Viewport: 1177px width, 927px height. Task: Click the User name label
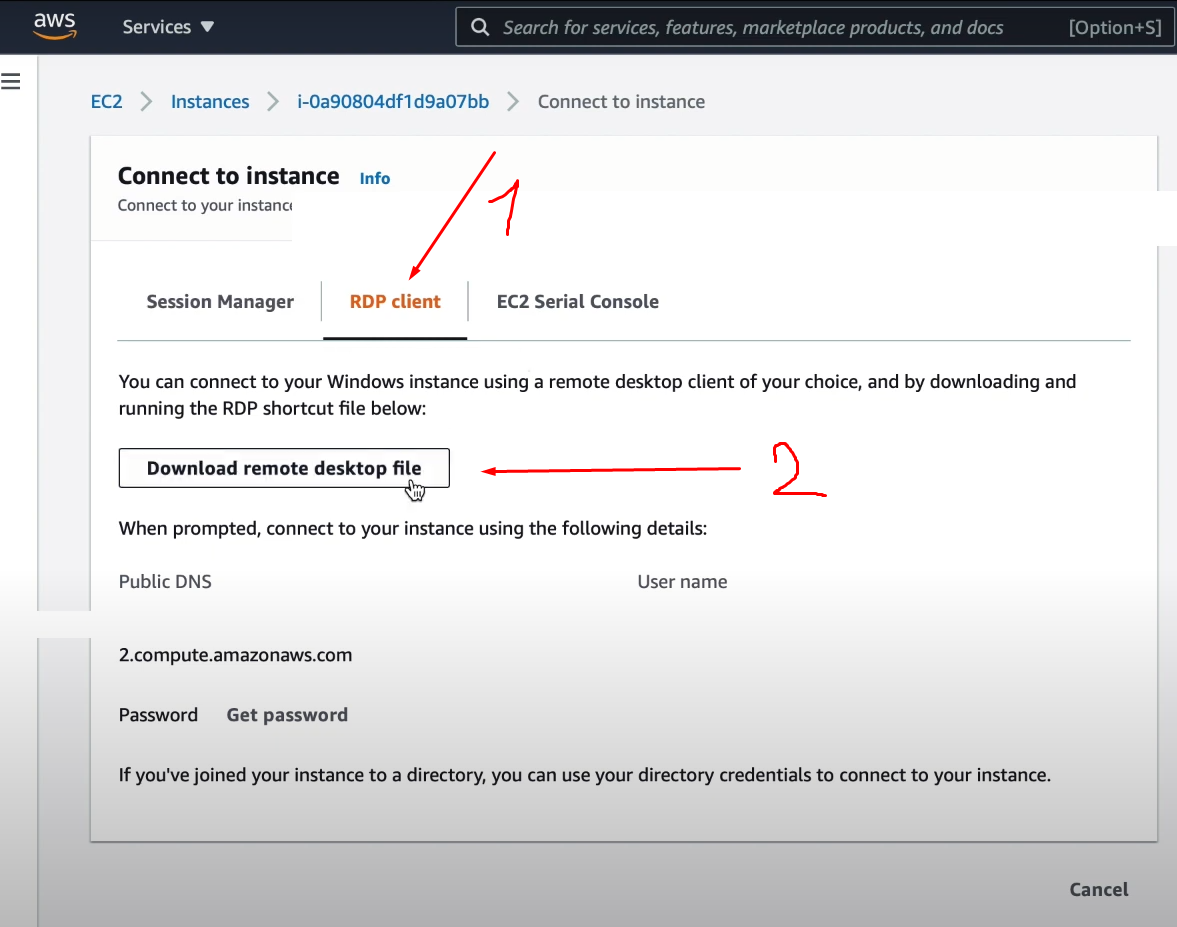tap(682, 581)
